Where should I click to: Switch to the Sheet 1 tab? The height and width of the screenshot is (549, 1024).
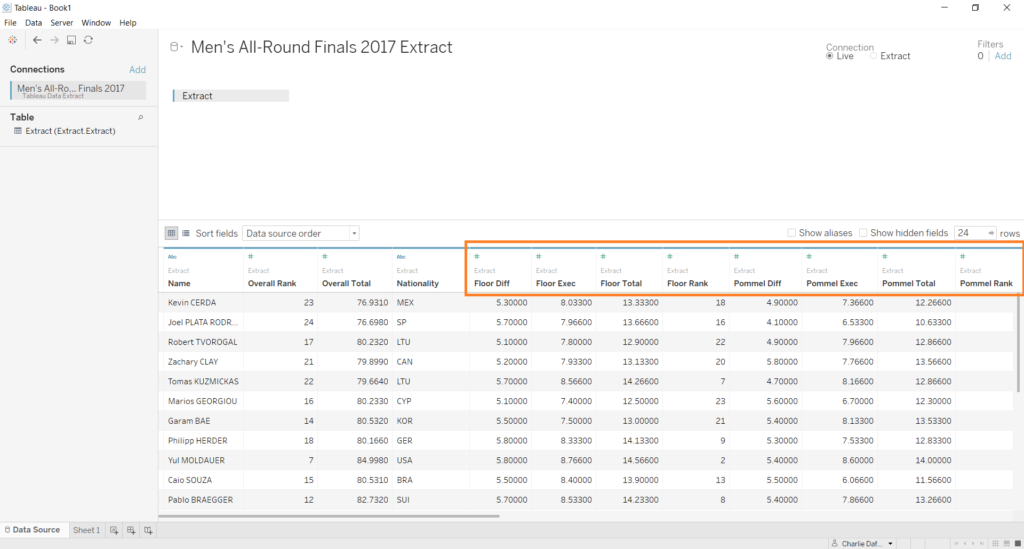point(86,530)
